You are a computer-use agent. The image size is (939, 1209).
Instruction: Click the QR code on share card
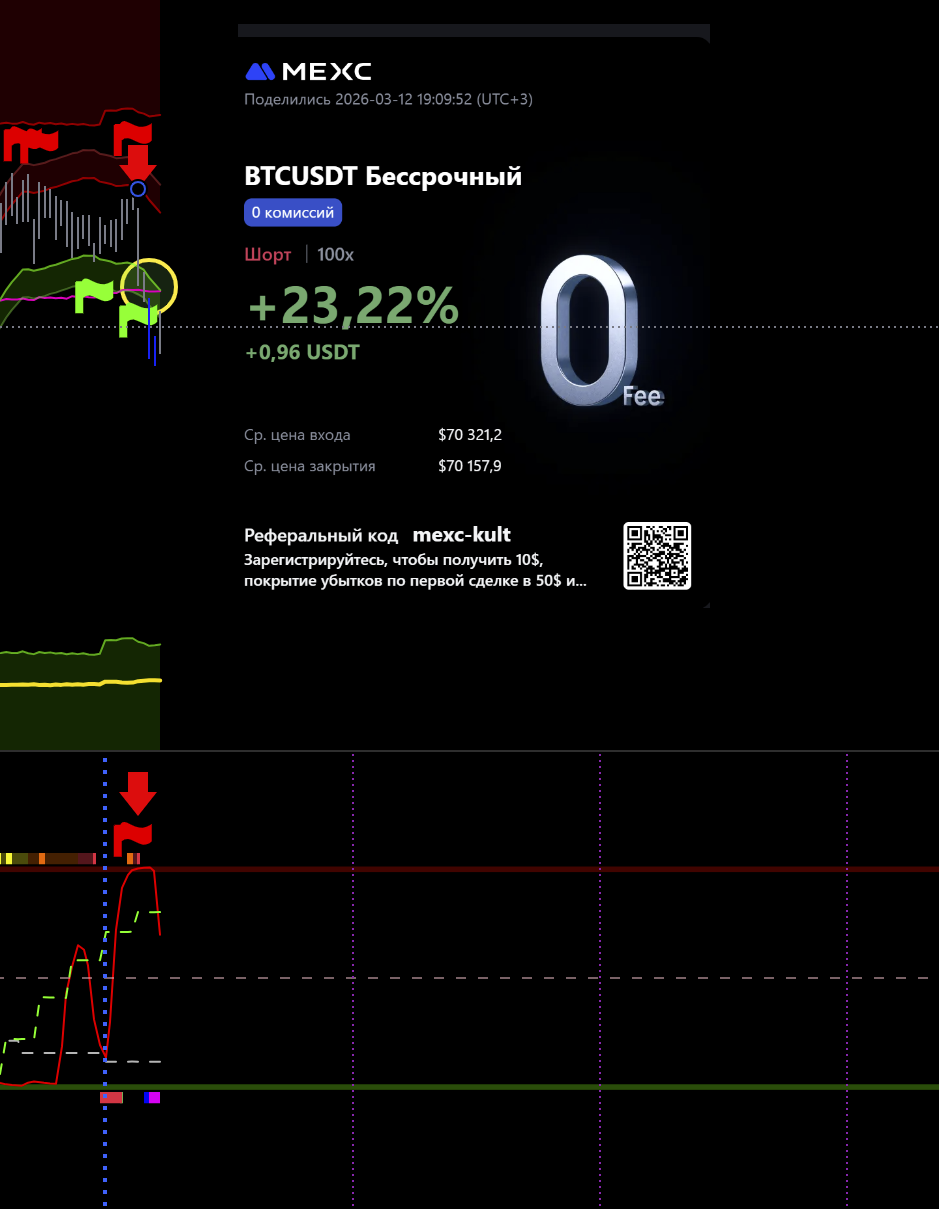(x=657, y=556)
